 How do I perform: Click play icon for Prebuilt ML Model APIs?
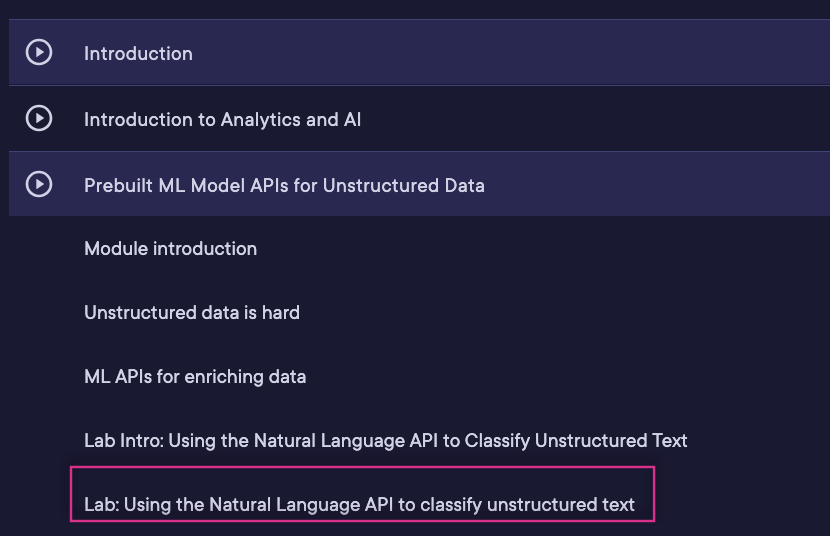(x=39, y=185)
